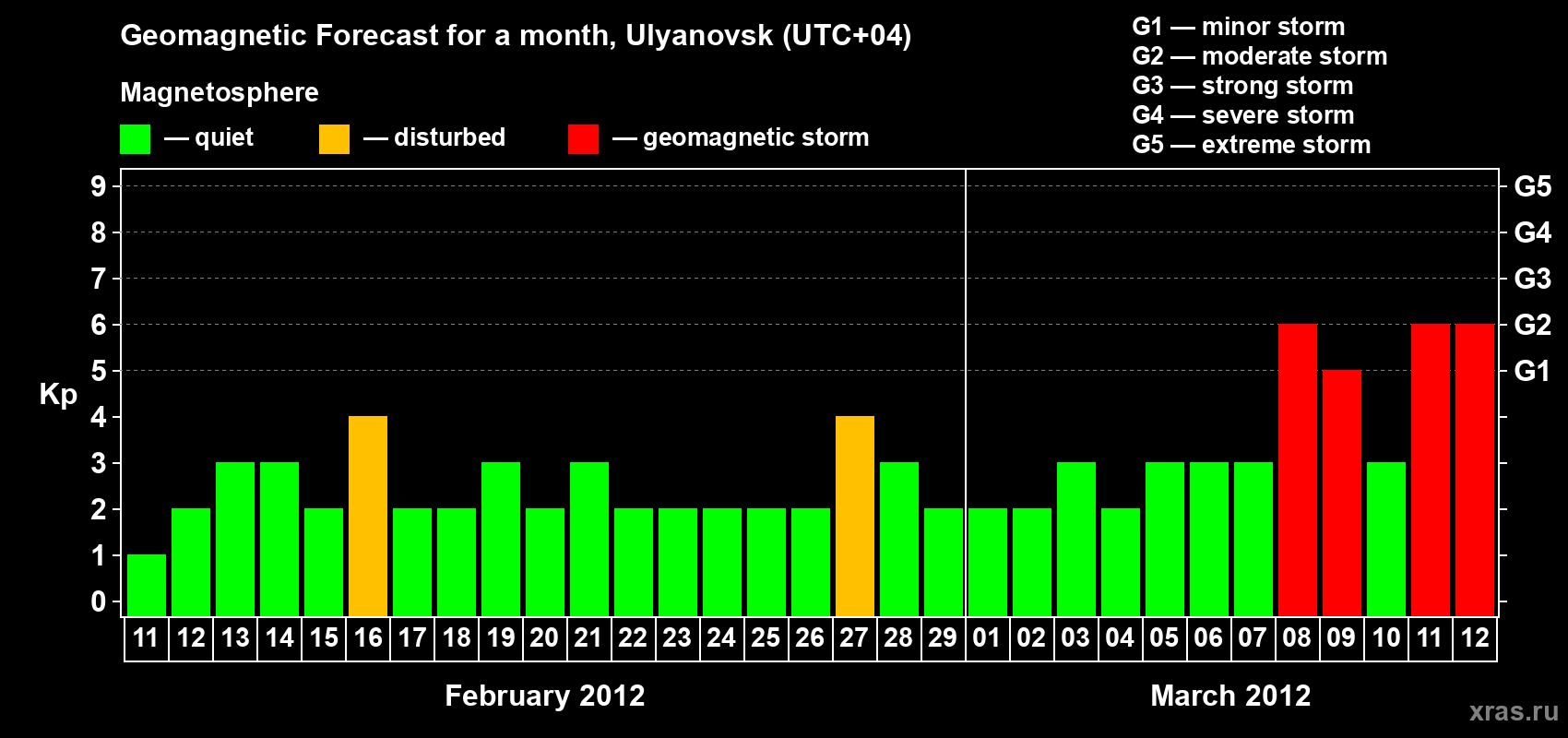Click the Magnetosphere heading

220,93
